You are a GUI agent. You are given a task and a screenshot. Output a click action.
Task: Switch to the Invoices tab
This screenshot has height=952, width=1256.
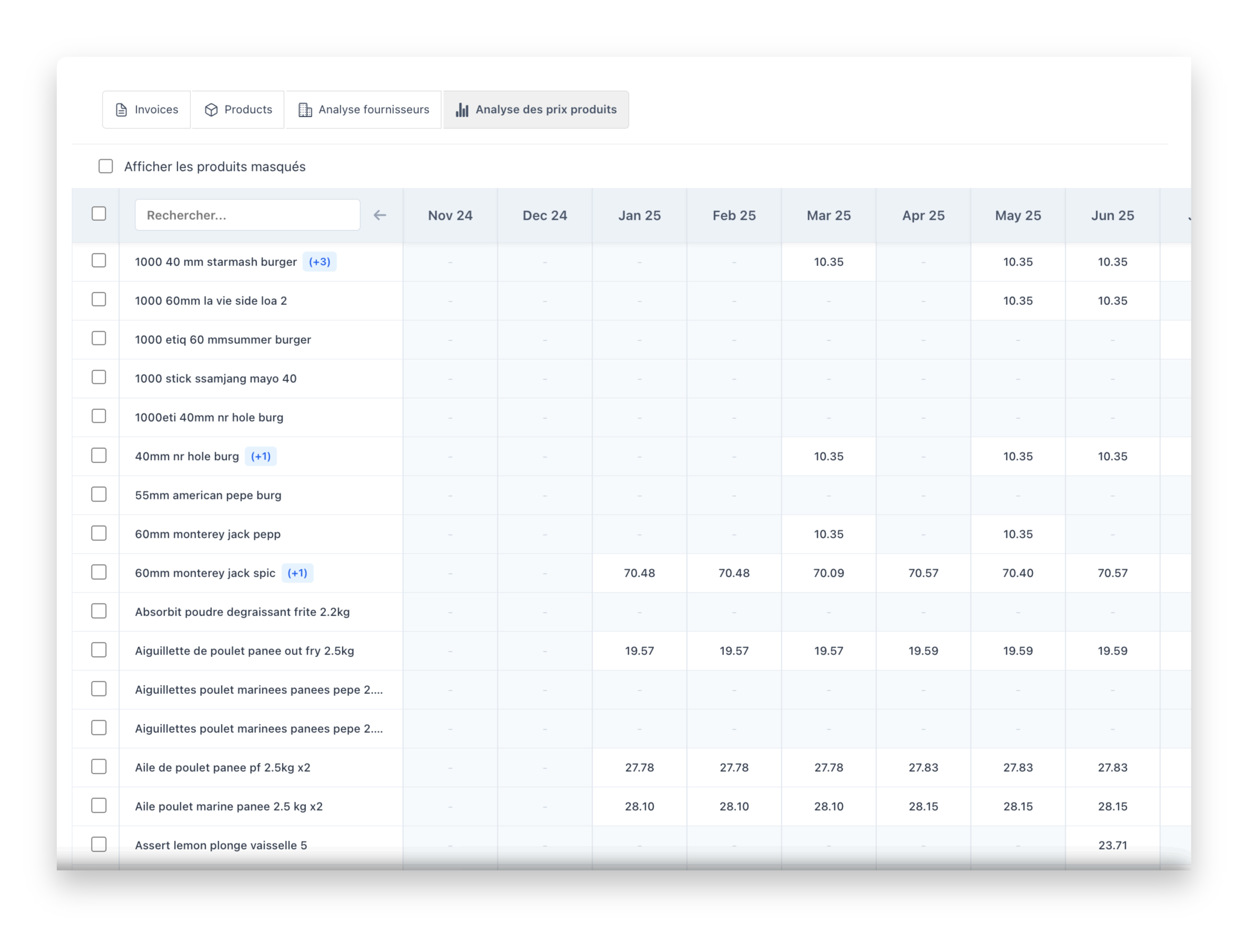pyautogui.click(x=147, y=109)
